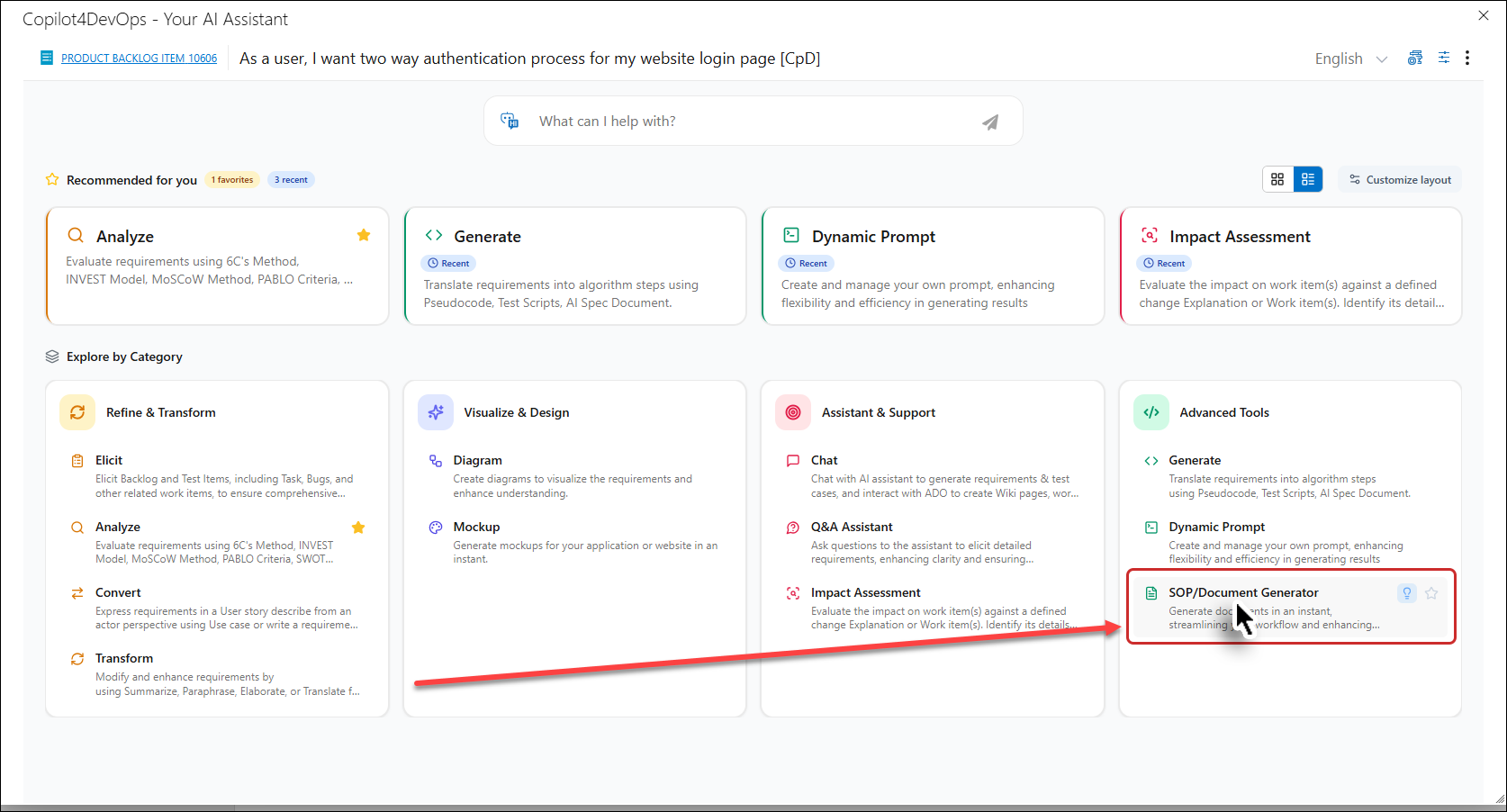Click the Customize layout button
The width and height of the screenshot is (1507, 812).
click(1400, 180)
